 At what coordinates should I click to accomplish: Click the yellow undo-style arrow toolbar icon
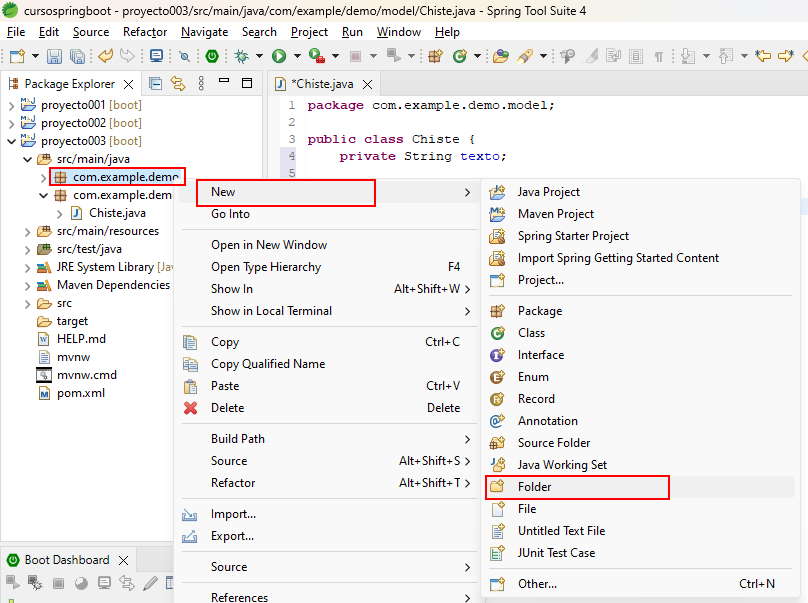click(x=106, y=56)
